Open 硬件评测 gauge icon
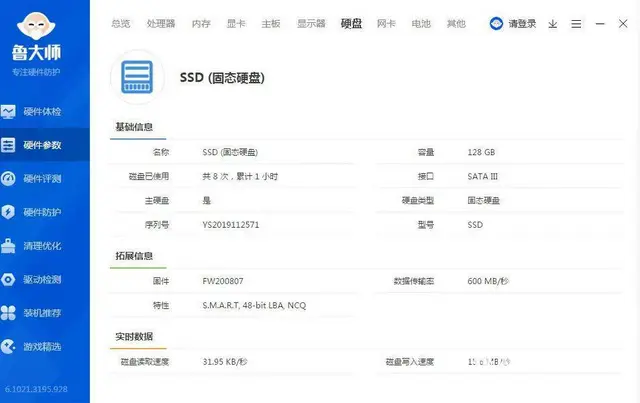This screenshot has width=640, height=403. 8,178
